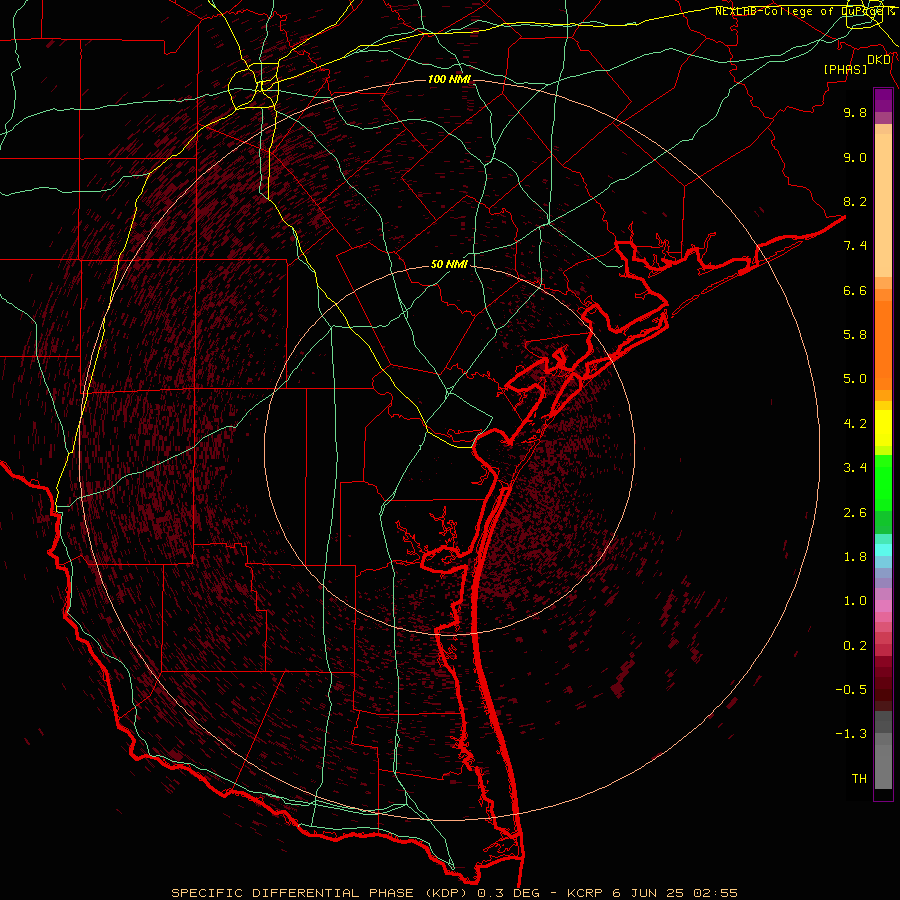Image resolution: width=900 pixels, height=900 pixels.
Task: Click the 1.8 legend value
Action: [855, 557]
